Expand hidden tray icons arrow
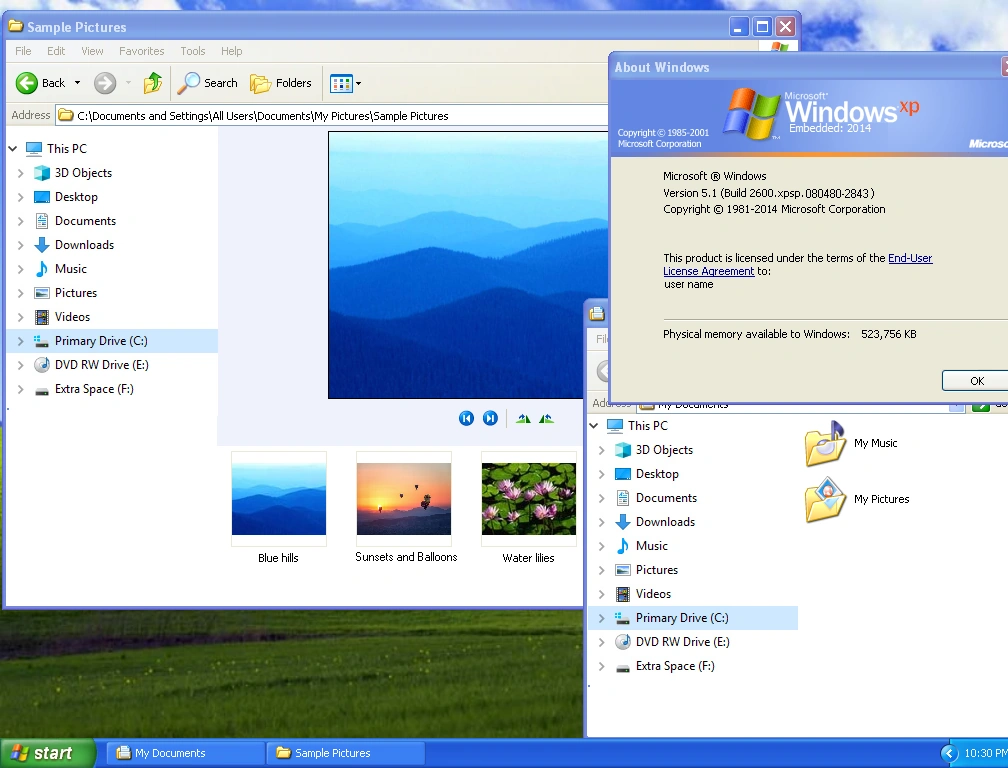This screenshot has width=1008, height=768. [950, 753]
